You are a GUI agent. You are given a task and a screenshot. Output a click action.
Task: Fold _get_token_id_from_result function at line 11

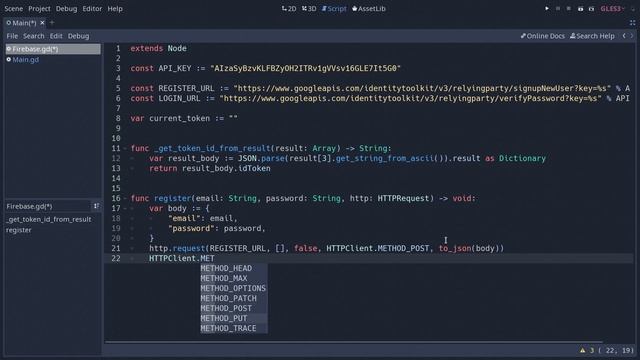tap(125, 149)
